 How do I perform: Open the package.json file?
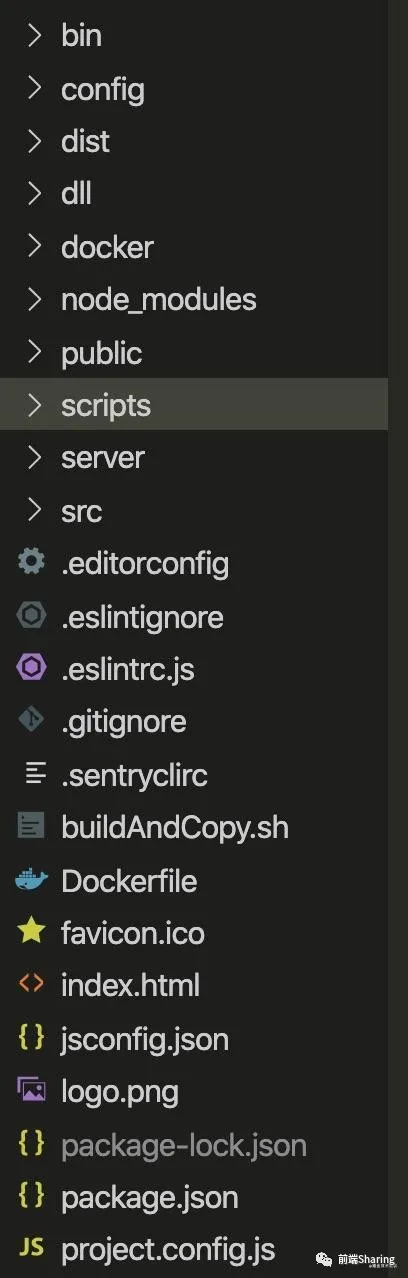tap(194, 1197)
